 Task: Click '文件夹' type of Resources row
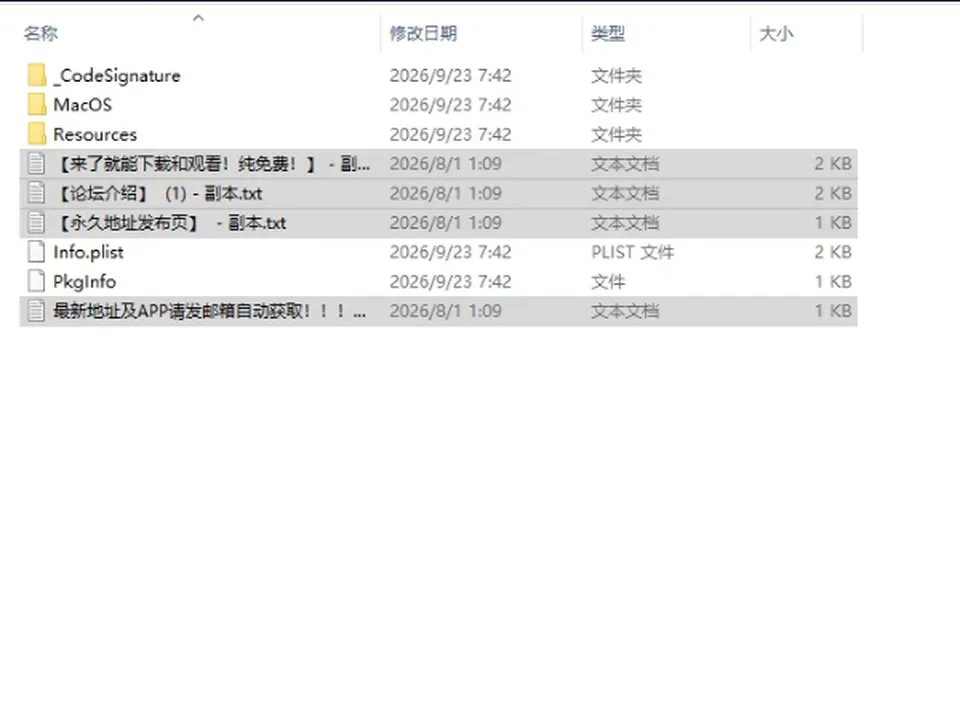pyautogui.click(x=616, y=134)
